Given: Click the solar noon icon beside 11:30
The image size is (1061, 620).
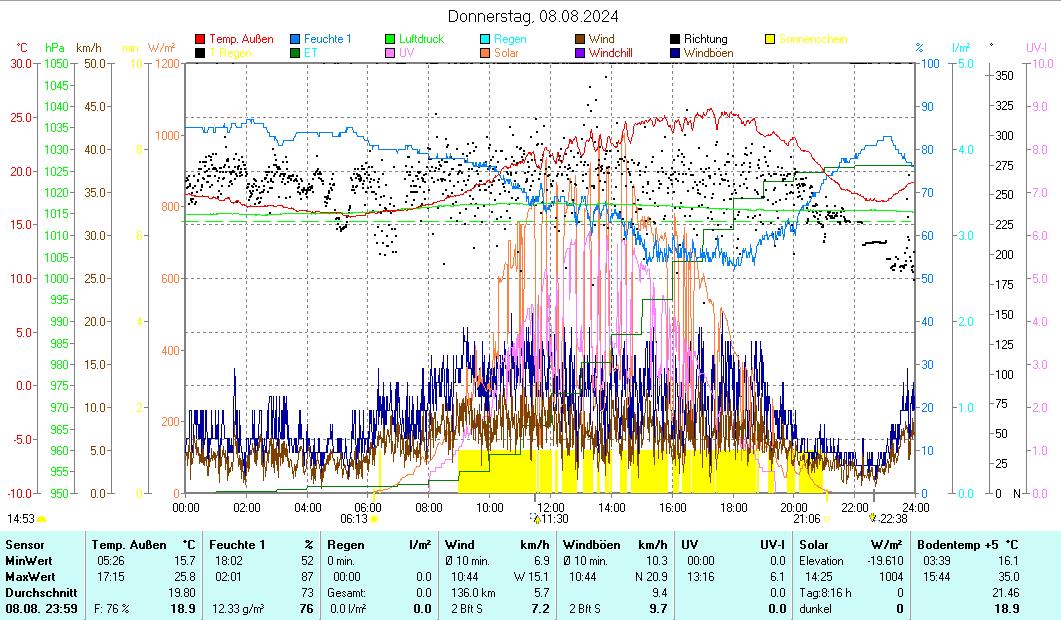Looking at the screenshot, I should [537, 519].
